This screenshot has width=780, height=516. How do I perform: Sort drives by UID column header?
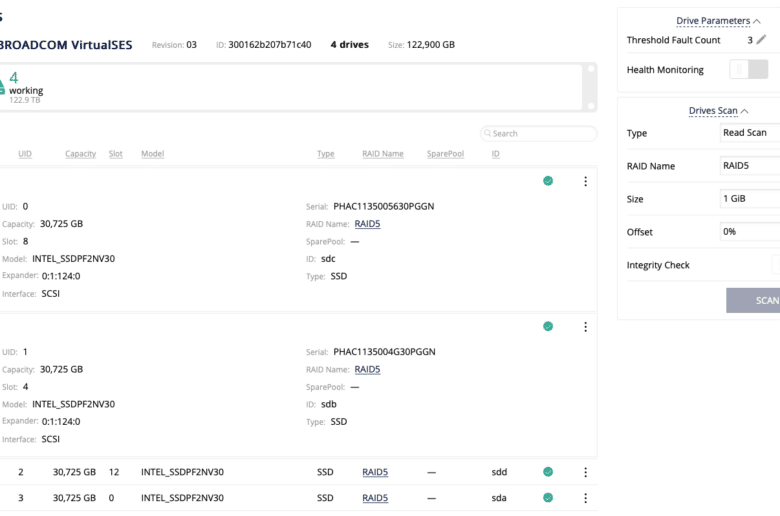coord(25,154)
